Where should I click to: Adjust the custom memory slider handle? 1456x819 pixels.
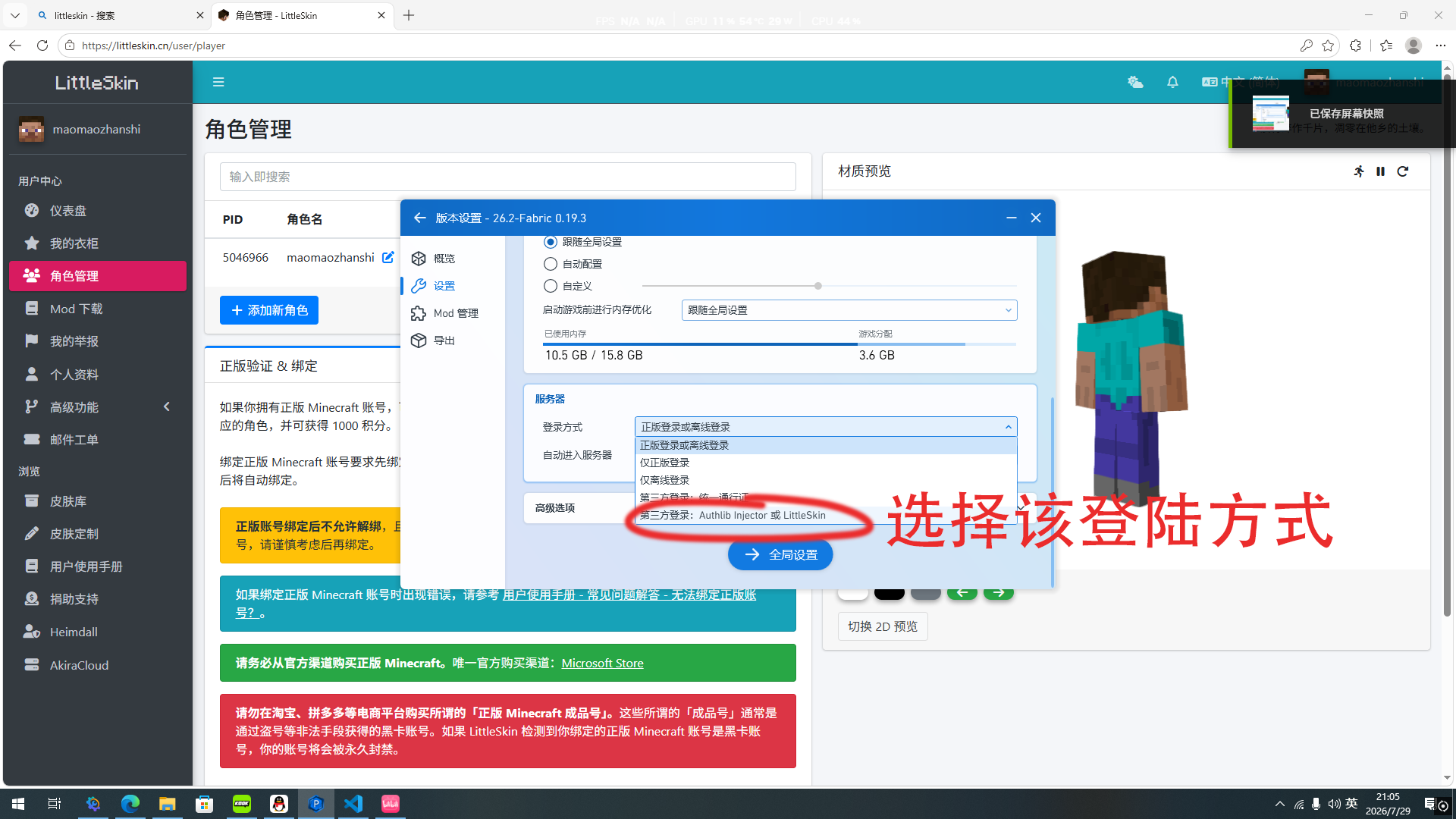817,286
